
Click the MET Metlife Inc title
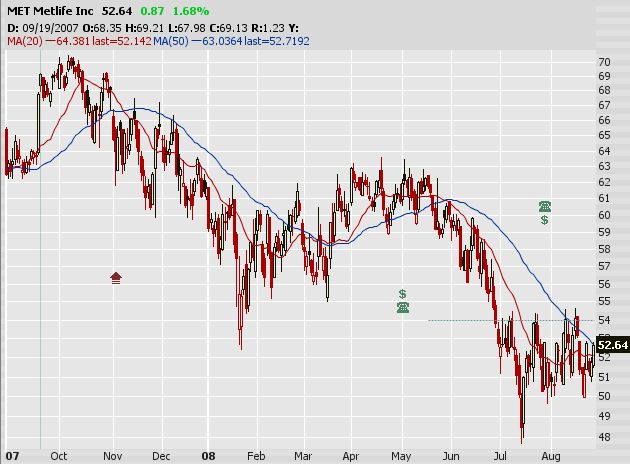(50, 11)
